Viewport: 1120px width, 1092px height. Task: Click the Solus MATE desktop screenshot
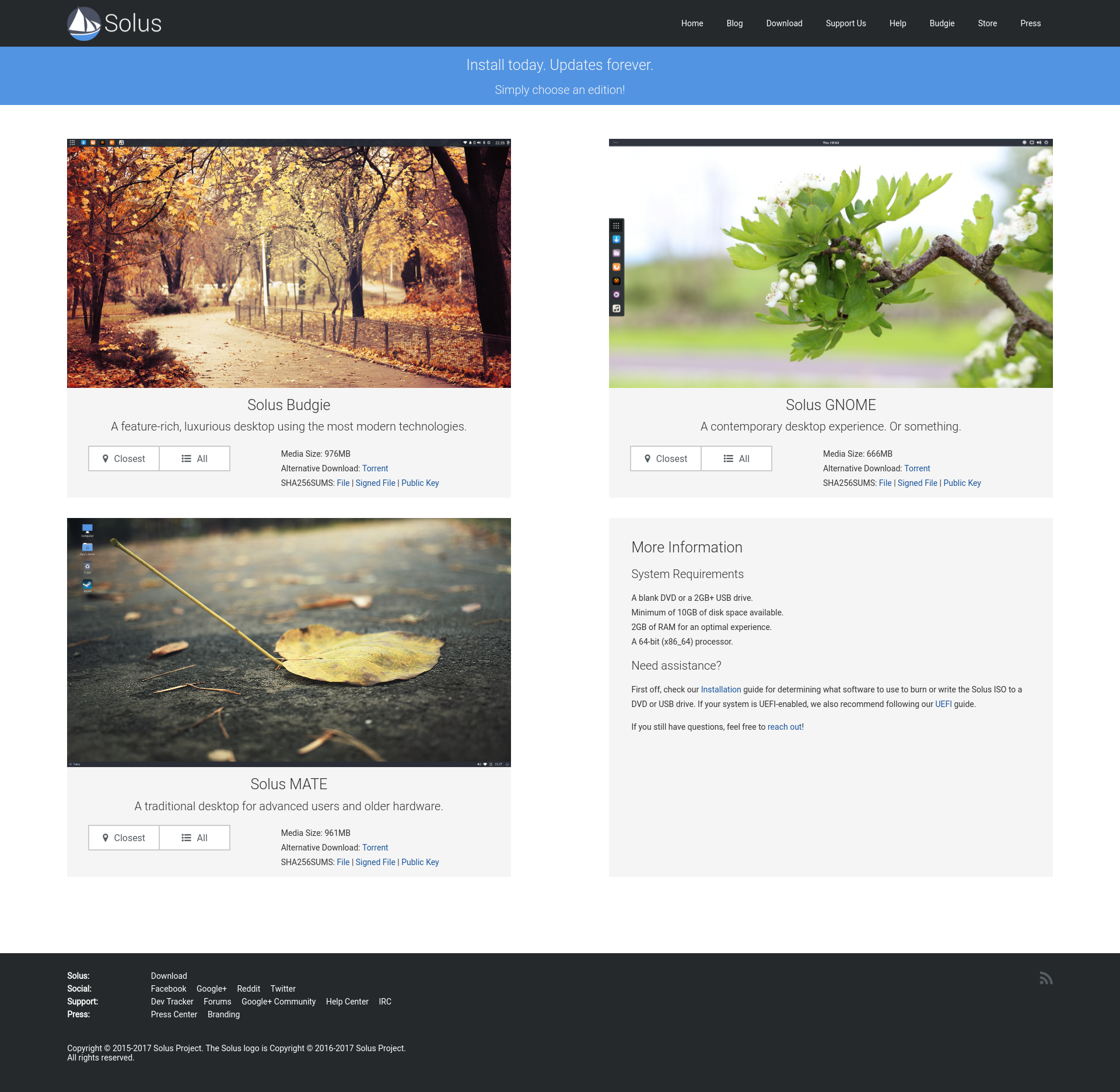pyautogui.click(x=289, y=642)
